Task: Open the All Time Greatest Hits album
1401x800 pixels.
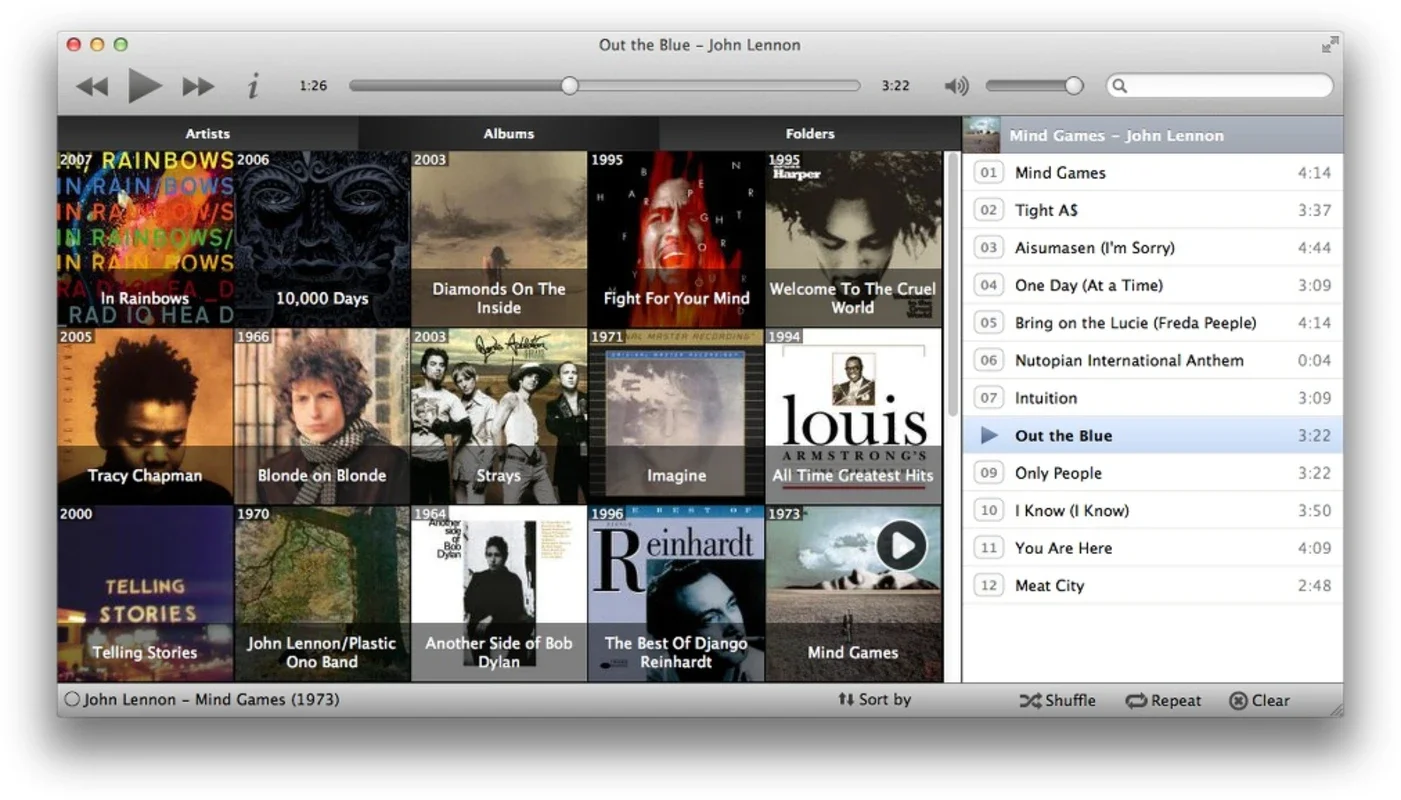Action: 853,416
